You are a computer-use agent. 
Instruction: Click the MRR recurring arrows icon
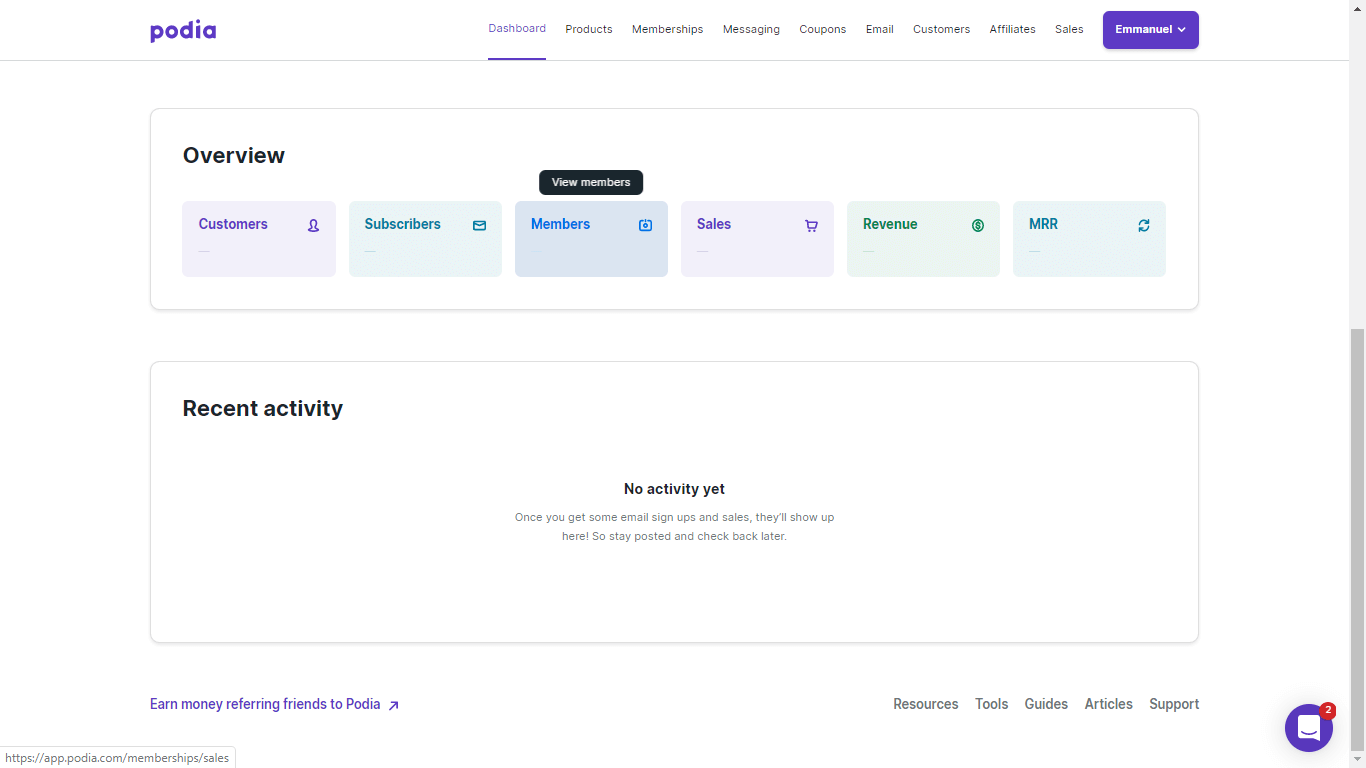pos(1143,226)
